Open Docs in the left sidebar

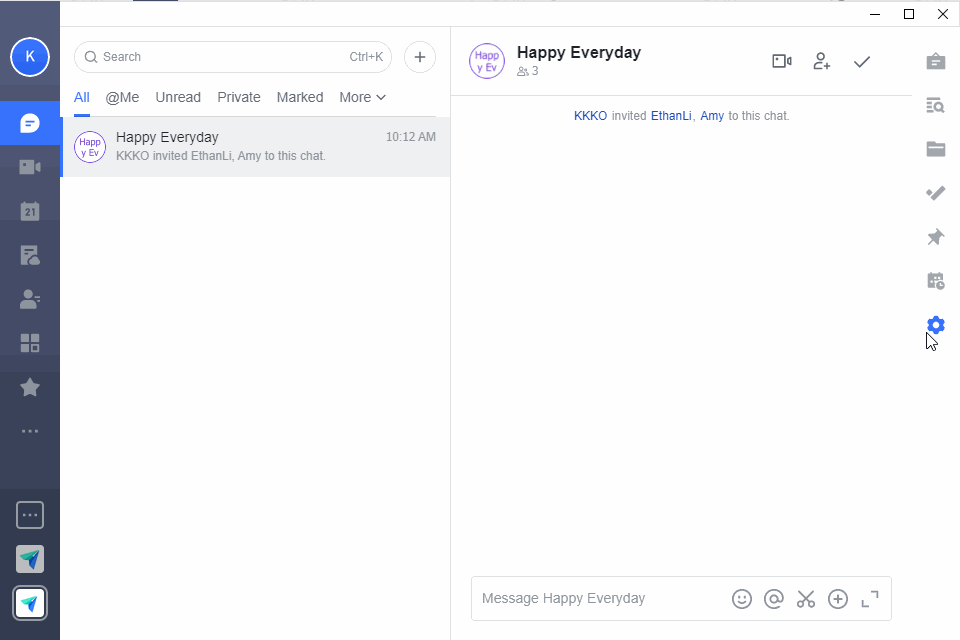[x=30, y=255]
